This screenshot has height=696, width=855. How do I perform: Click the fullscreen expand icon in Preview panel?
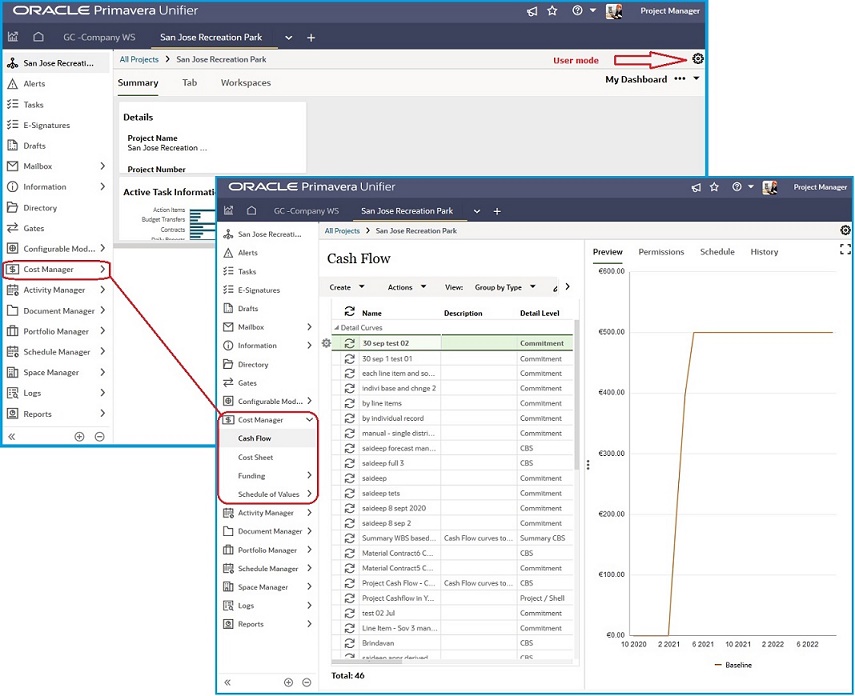tap(845, 250)
